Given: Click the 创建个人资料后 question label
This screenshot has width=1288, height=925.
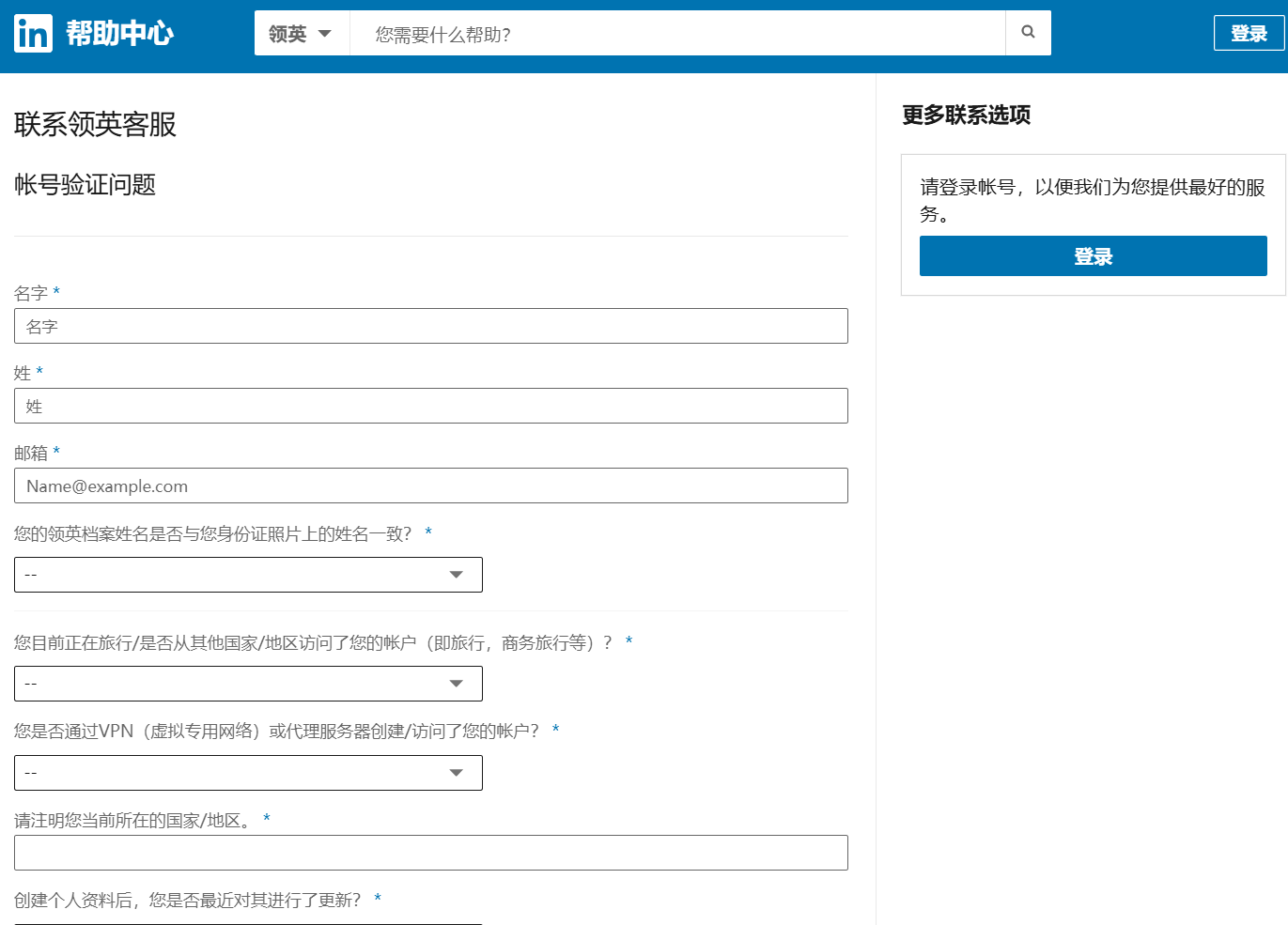Looking at the screenshot, I should tap(188, 900).
